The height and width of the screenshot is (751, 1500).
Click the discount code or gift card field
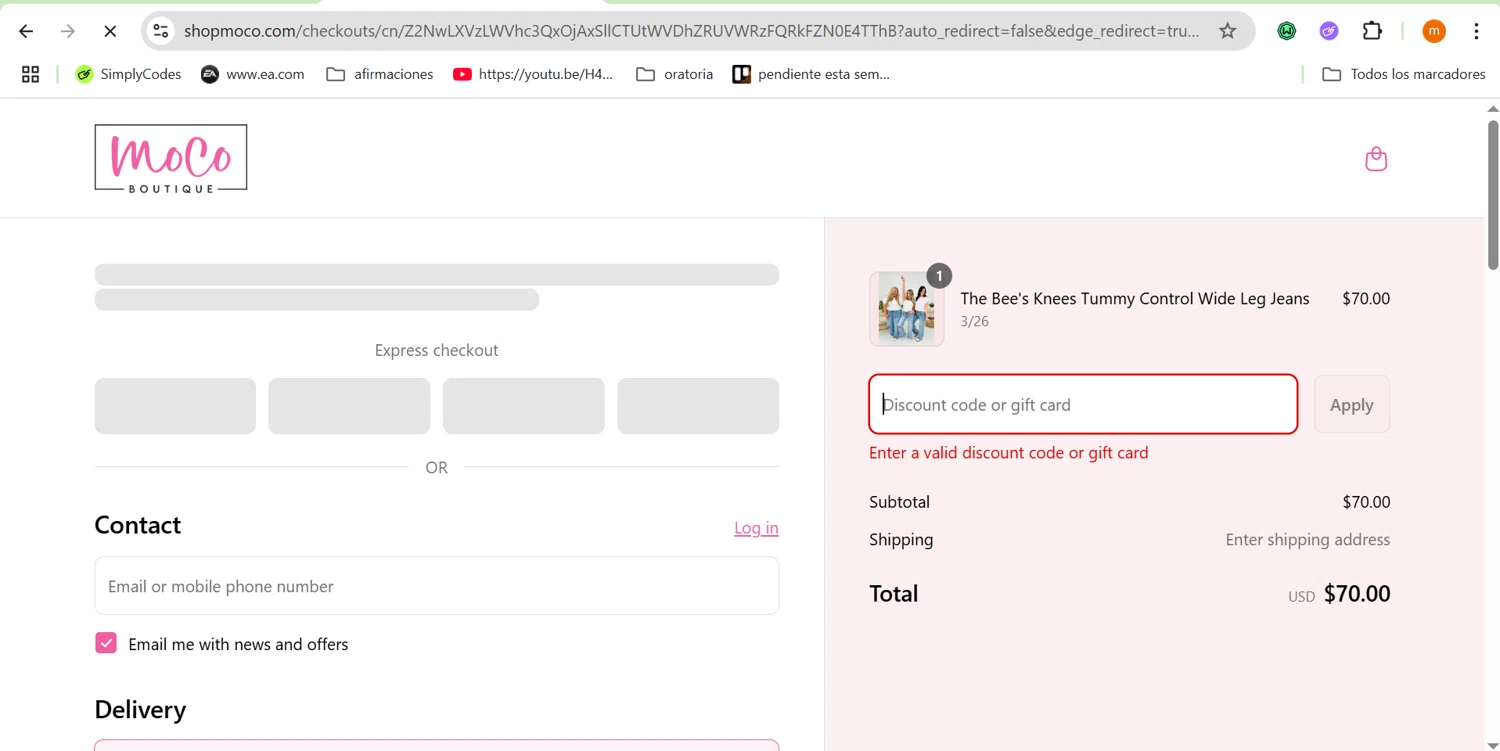point(1083,405)
